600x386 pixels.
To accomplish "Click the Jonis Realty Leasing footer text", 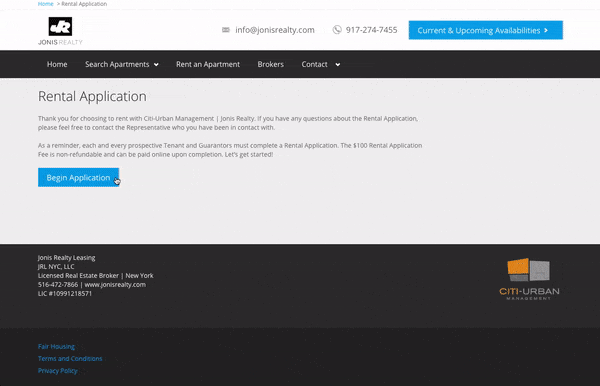I will click(67, 258).
